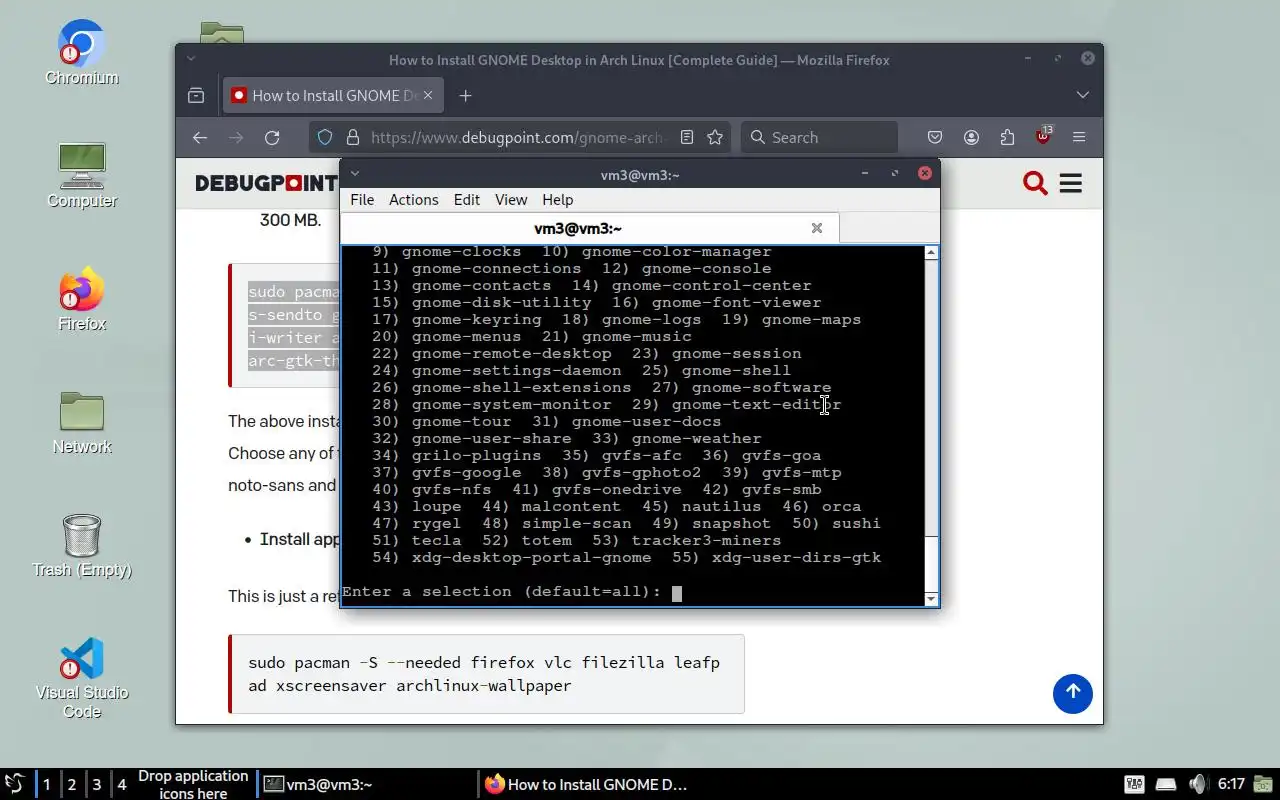
Task: Open the terminal window menu chevron
Action: coord(354,174)
